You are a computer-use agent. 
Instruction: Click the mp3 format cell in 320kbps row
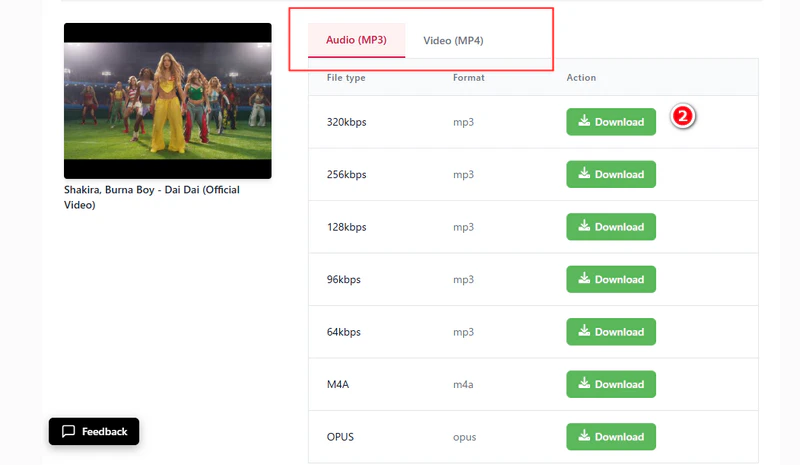[x=463, y=123]
